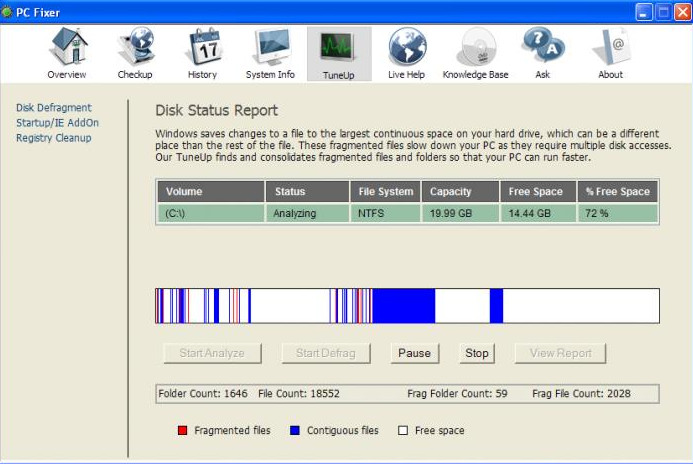
Task: Click the Volume column header
Action: tap(211, 191)
